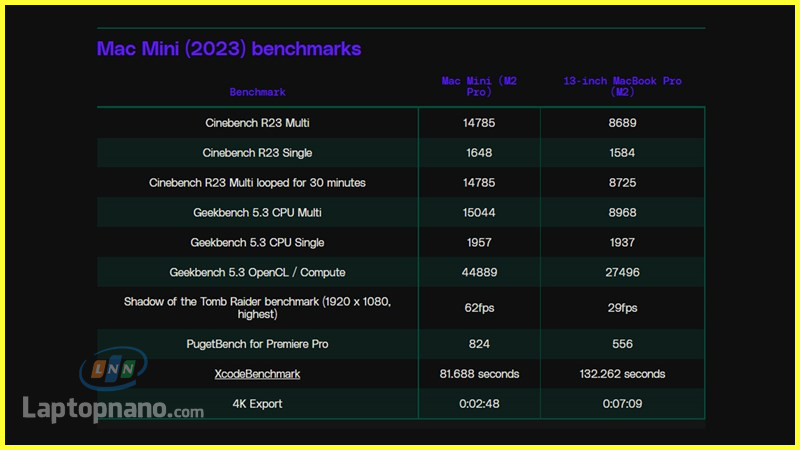The image size is (800, 450).
Task: Click the Cinebench R23 Single row label
Action: (x=257, y=153)
